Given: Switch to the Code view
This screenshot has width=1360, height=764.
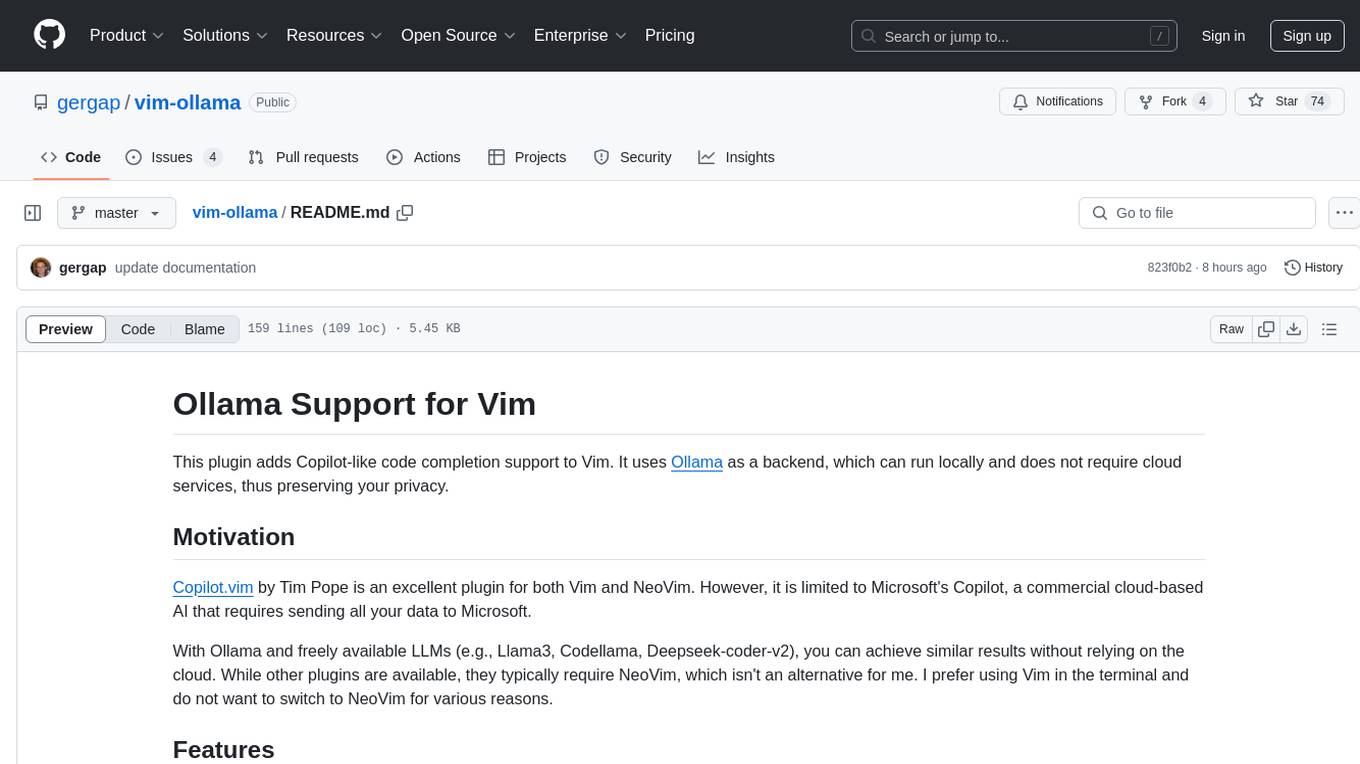Looking at the screenshot, I should click(x=138, y=329).
